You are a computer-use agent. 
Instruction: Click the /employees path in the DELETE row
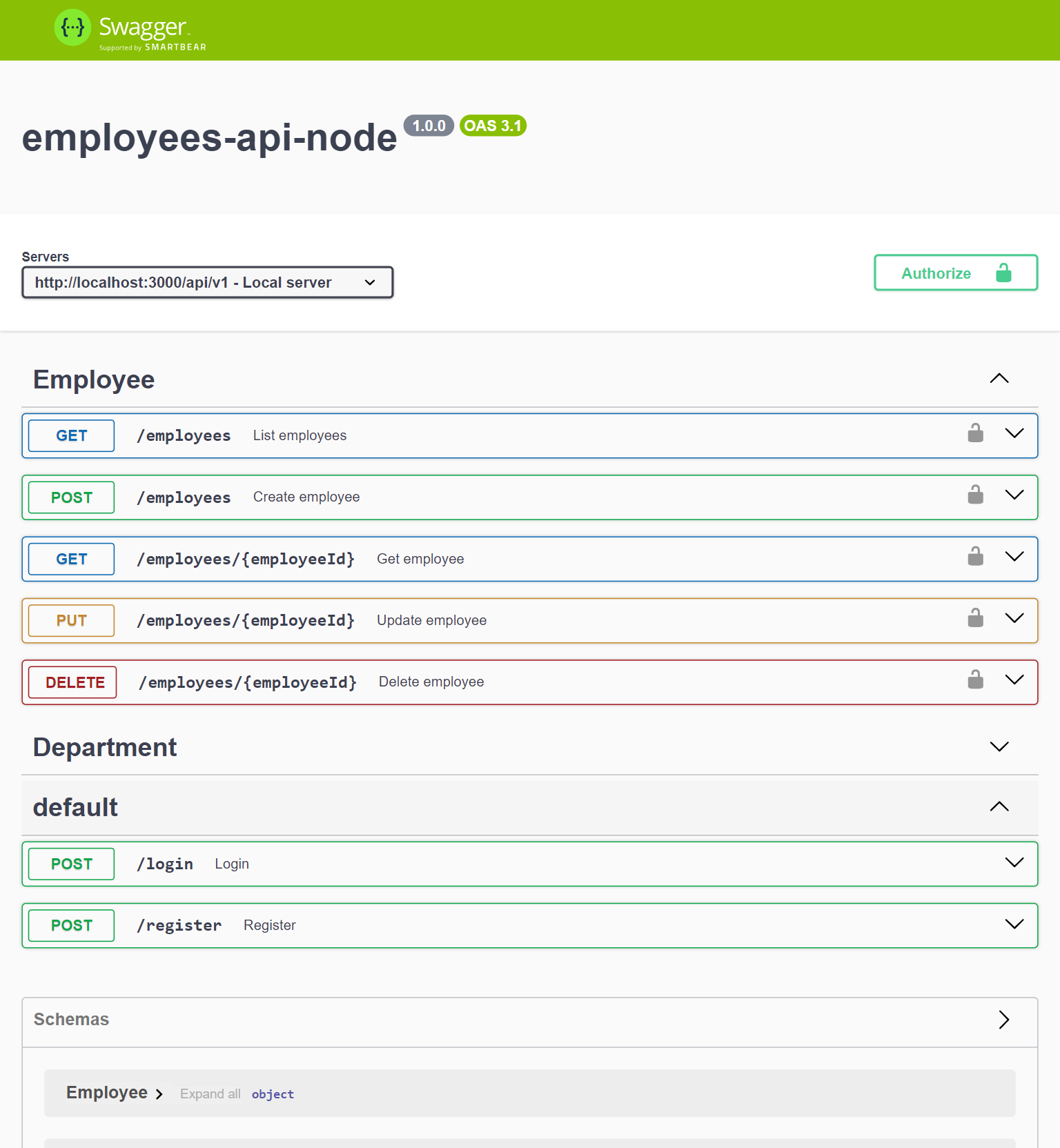248,682
